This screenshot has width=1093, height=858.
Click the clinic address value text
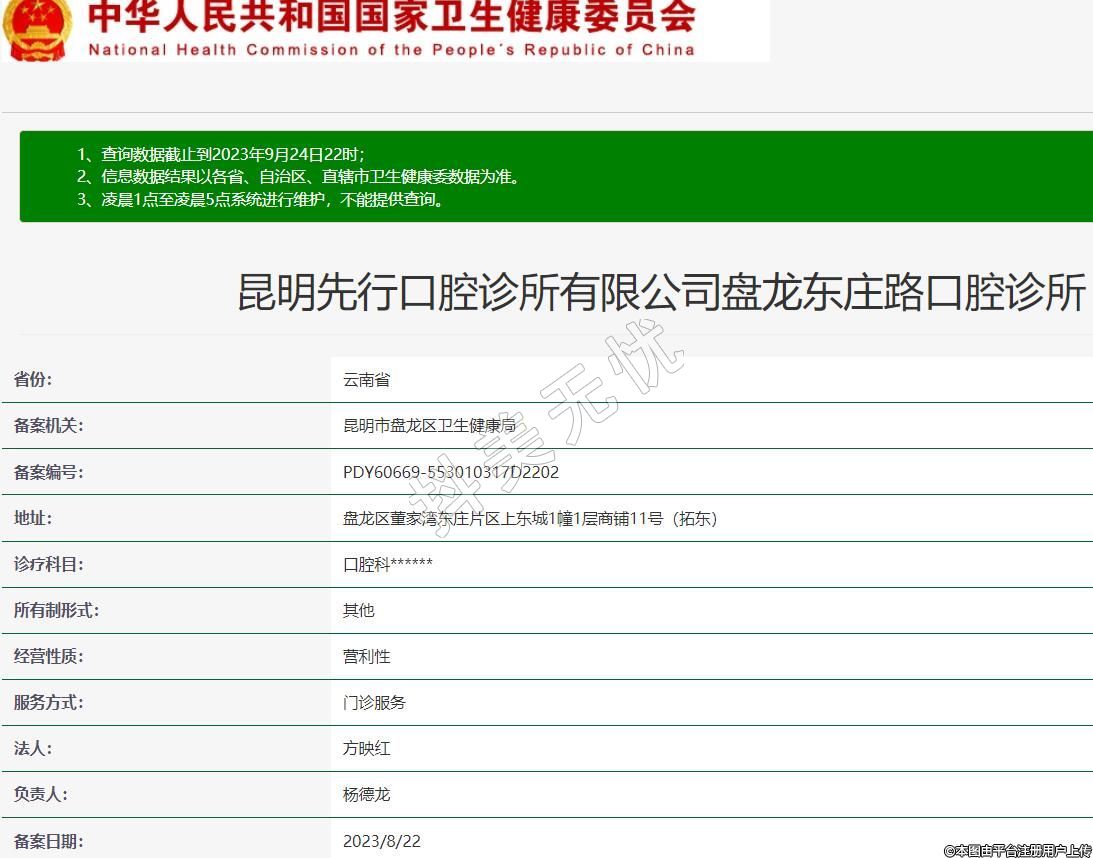[x=530, y=518]
